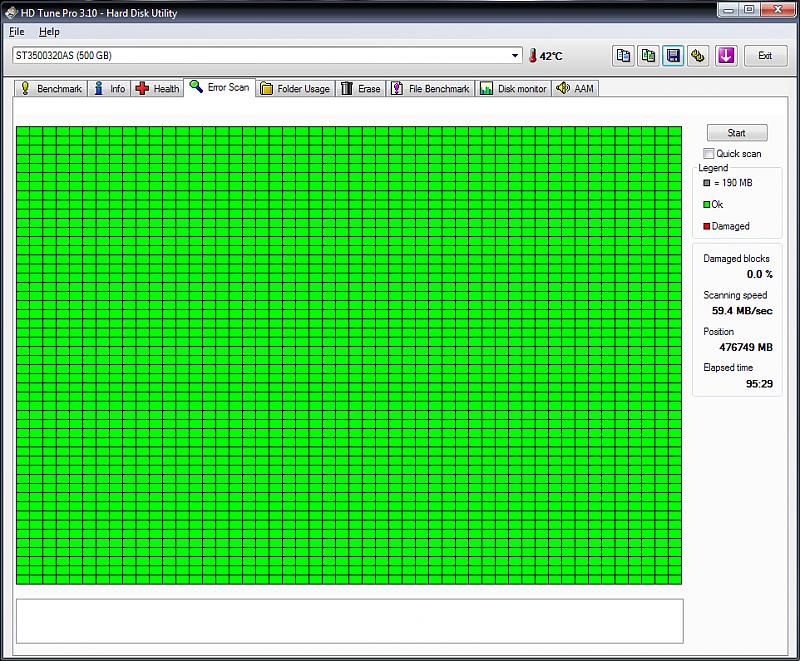Click the 0.0 % damaged blocks value
Image resolution: width=800 pixels, height=661 pixels.
coord(759,274)
